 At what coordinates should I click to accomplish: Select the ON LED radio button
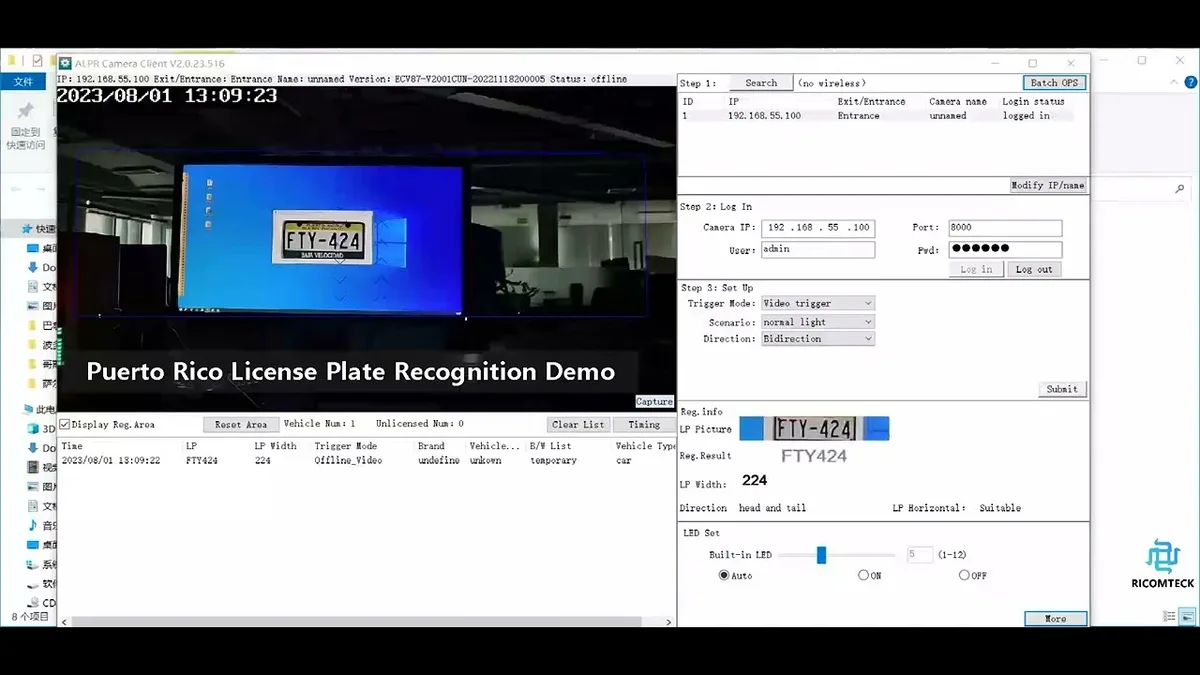[x=863, y=575]
